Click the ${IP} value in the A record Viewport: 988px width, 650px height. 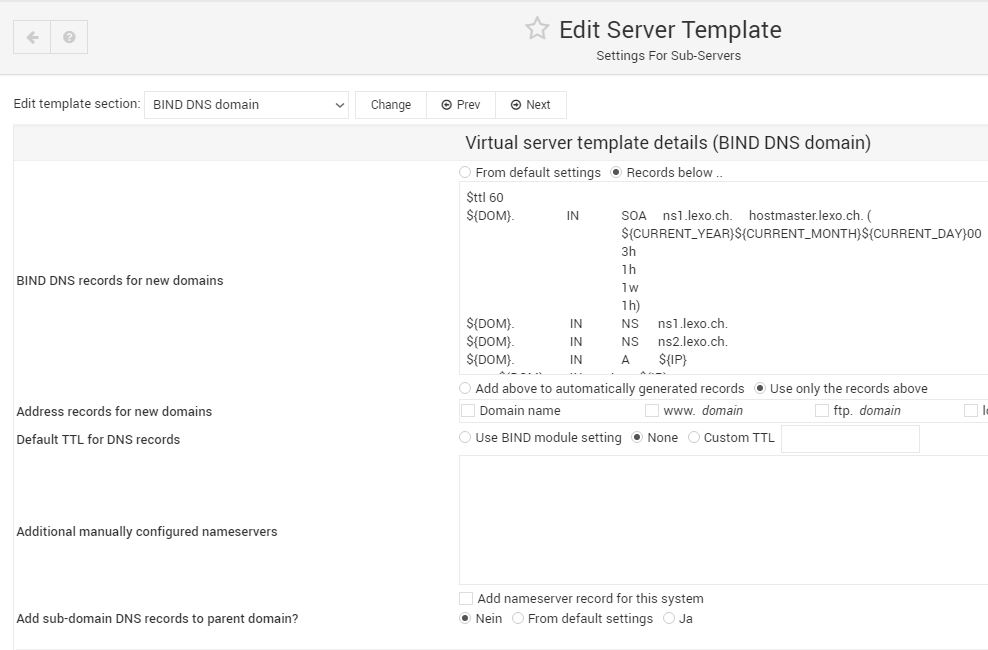pos(672,360)
